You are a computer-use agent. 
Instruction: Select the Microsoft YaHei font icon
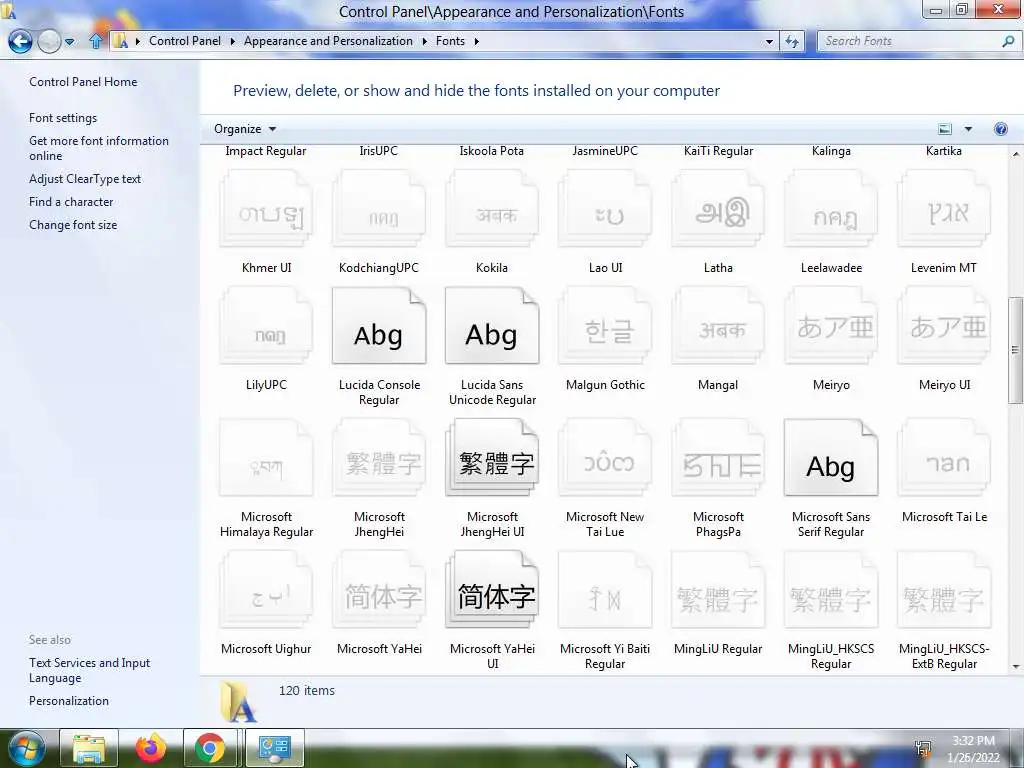(379, 590)
